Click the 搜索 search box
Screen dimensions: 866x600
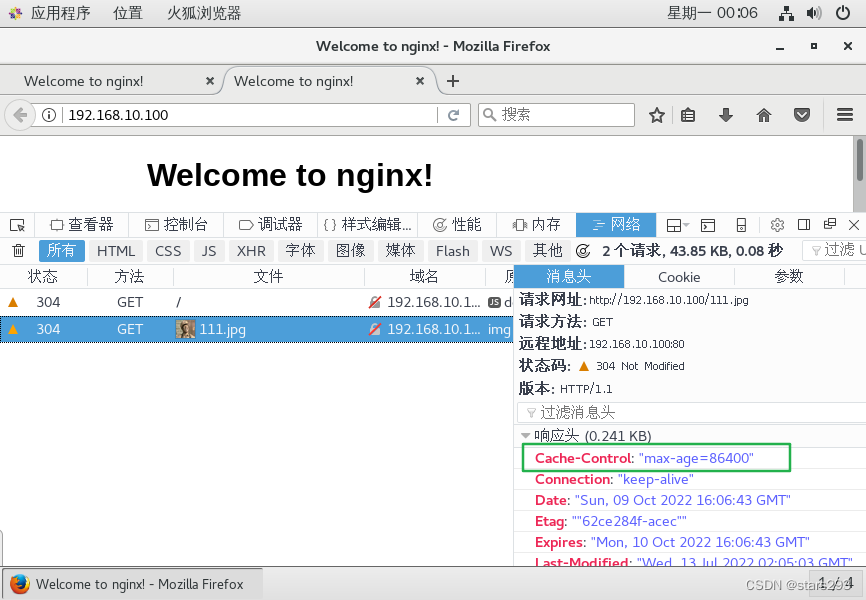coord(556,115)
